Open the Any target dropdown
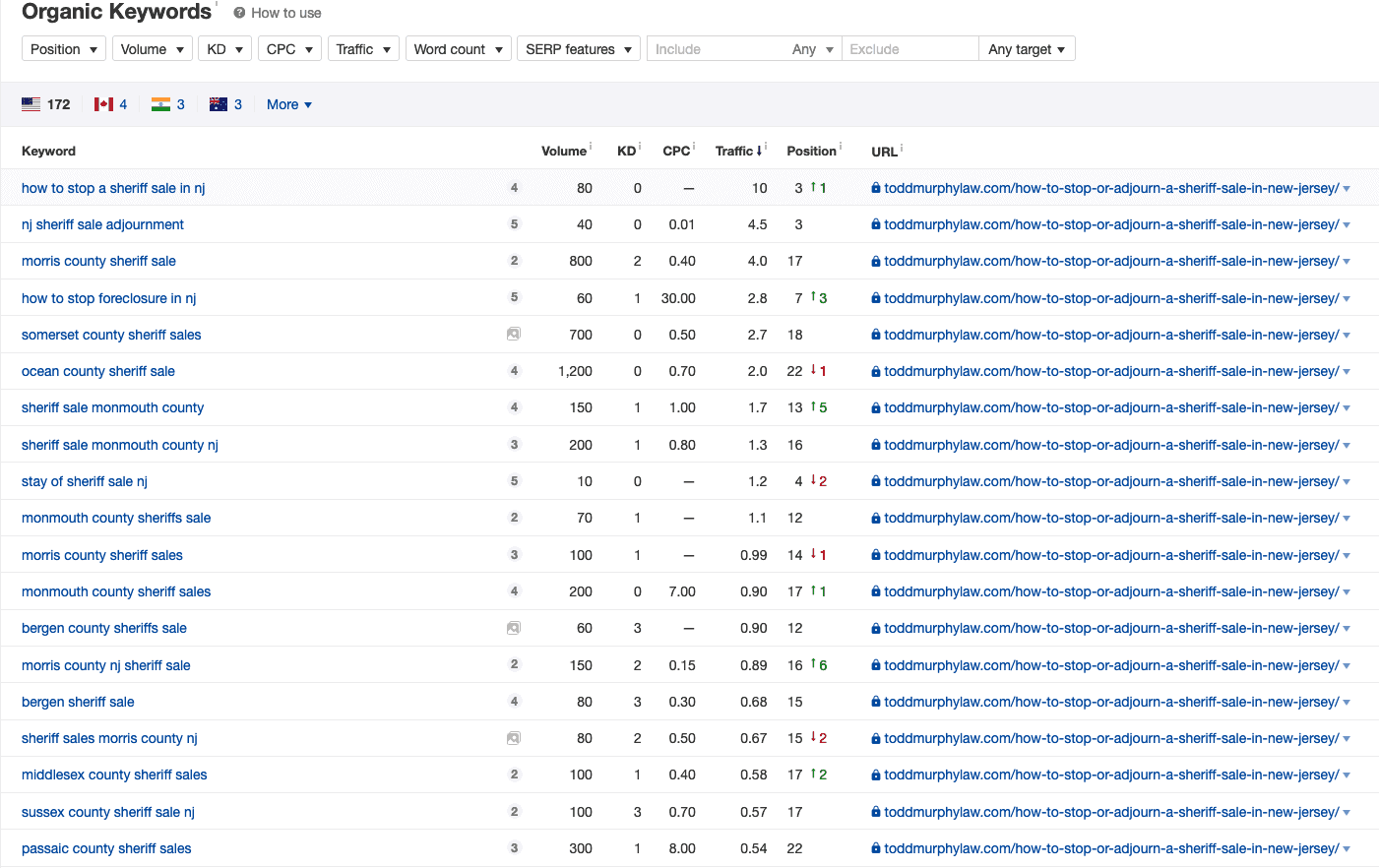Image resolution: width=1379 pixels, height=868 pixels. [1027, 49]
